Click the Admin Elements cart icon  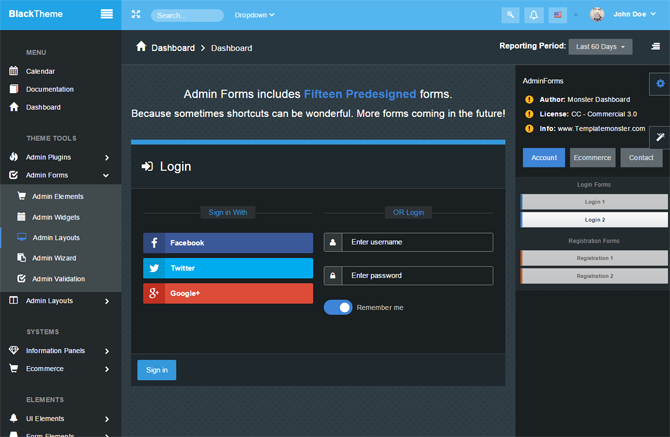pyautogui.click(x=21, y=196)
